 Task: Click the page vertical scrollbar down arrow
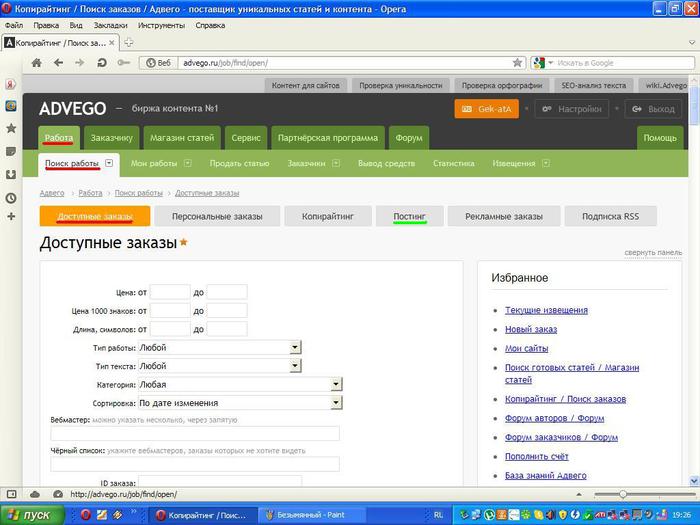pos(694,481)
